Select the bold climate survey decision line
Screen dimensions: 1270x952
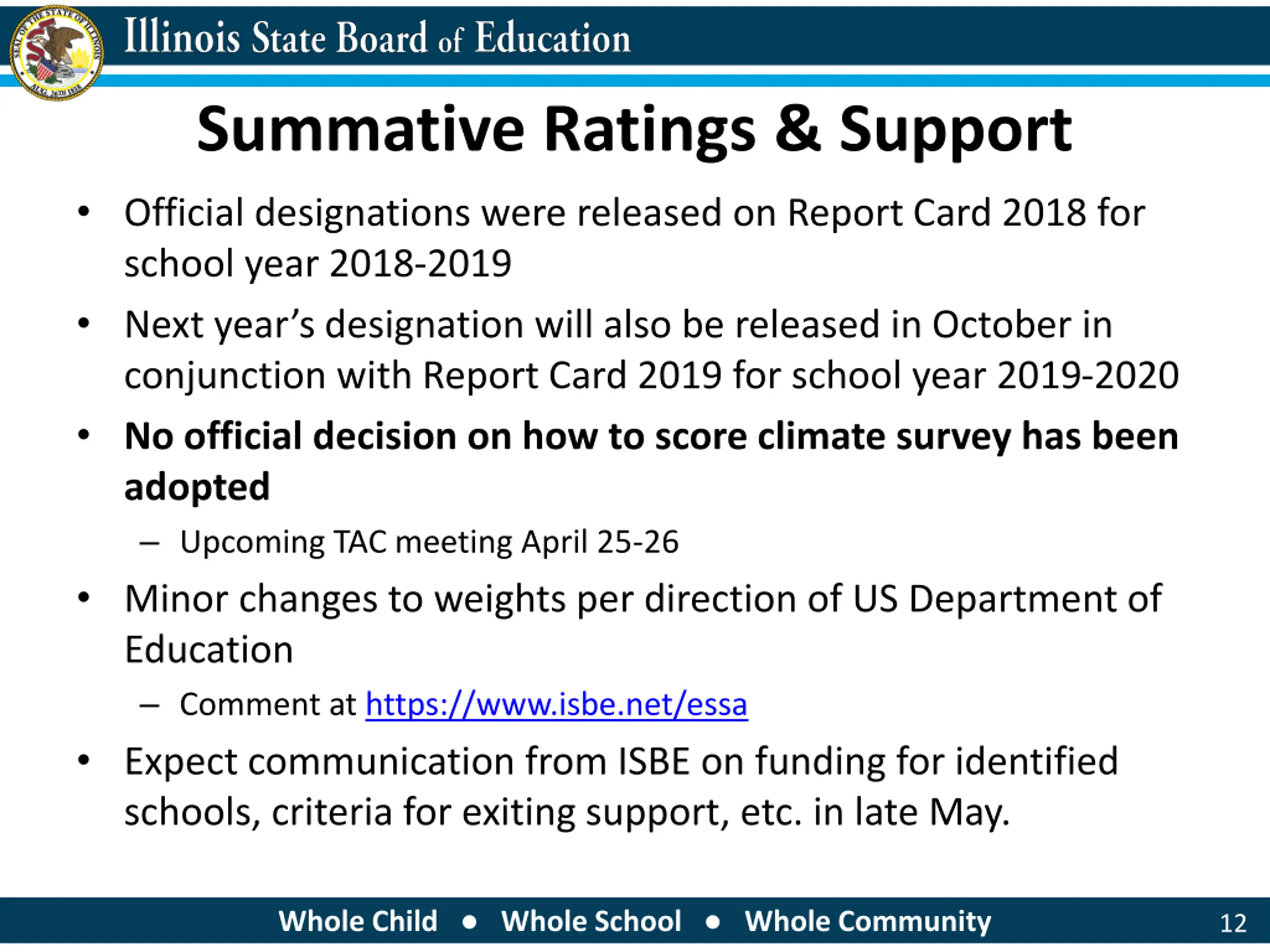tap(651, 461)
